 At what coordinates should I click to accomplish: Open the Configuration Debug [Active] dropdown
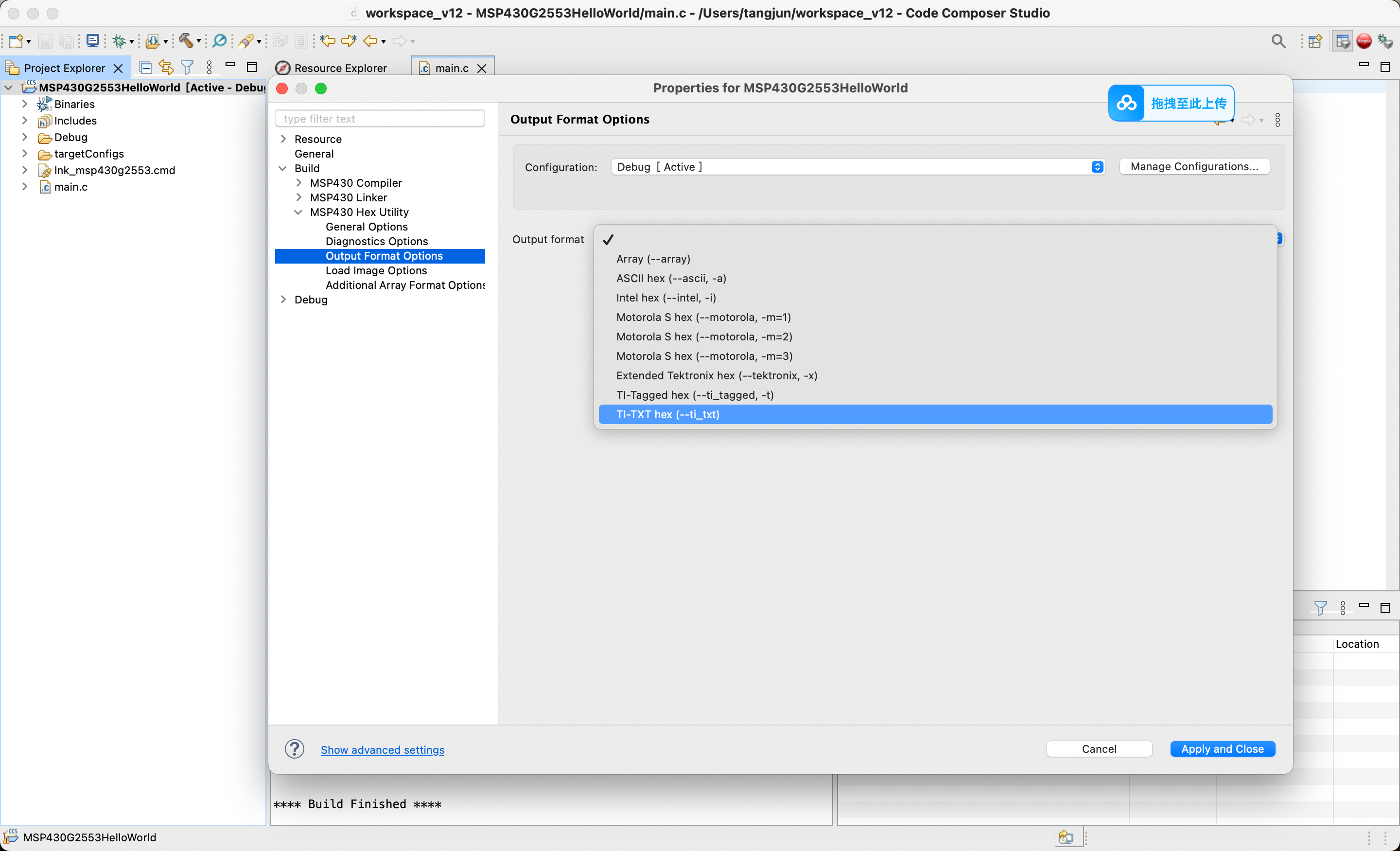(x=857, y=167)
